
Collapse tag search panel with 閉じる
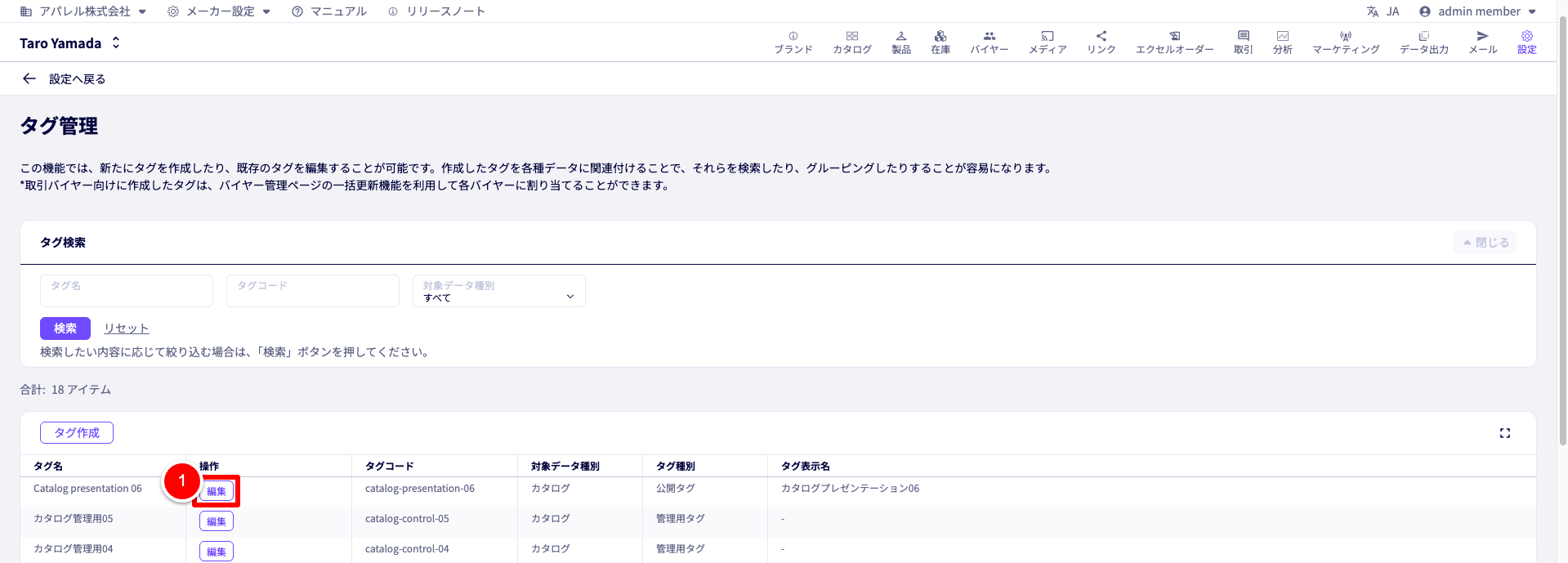coord(1485,243)
